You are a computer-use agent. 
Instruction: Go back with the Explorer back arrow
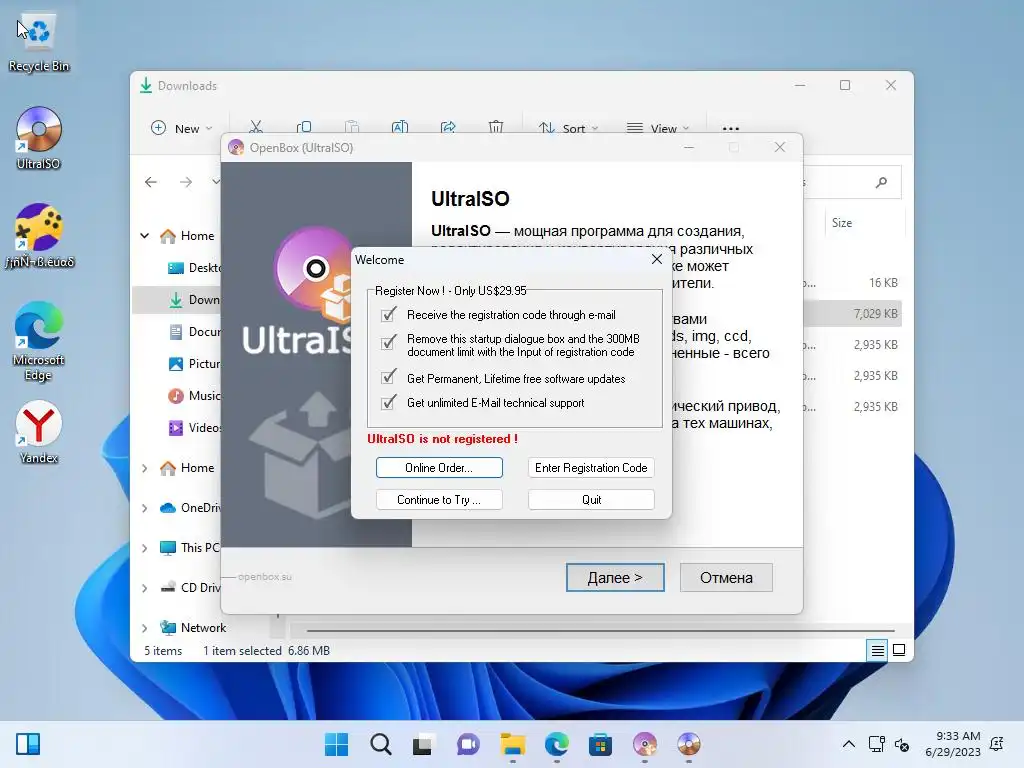click(x=151, y=182)
